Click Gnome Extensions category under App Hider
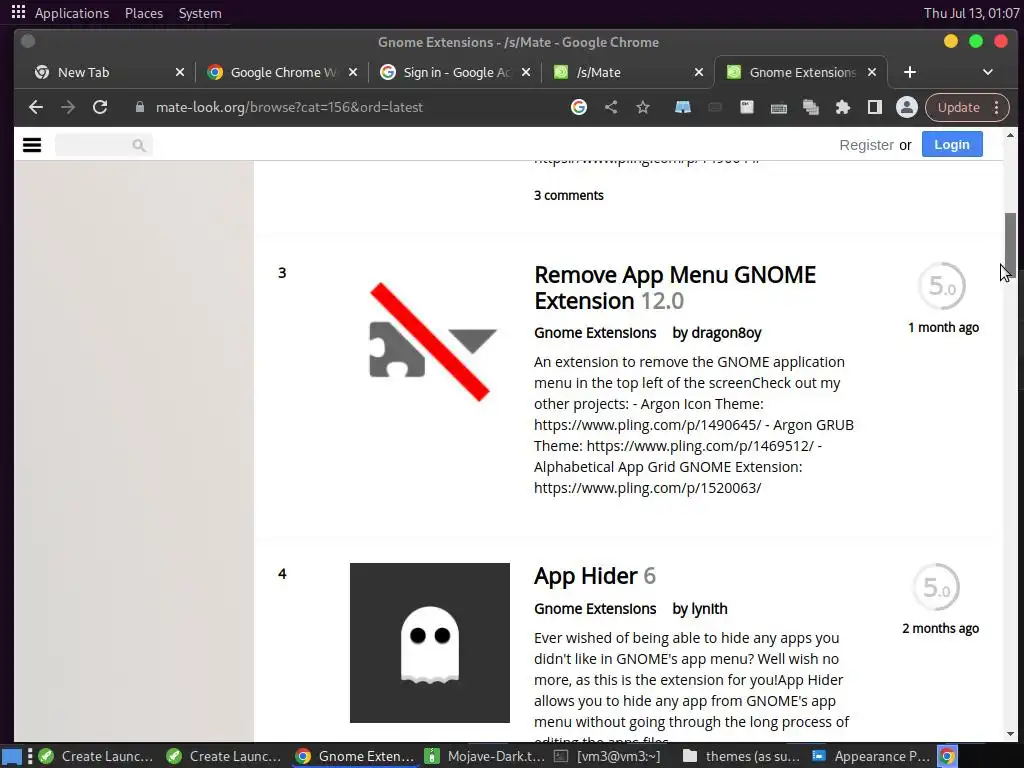The width and height of the screenshot is (1024, 768). (x=595, y=609)
